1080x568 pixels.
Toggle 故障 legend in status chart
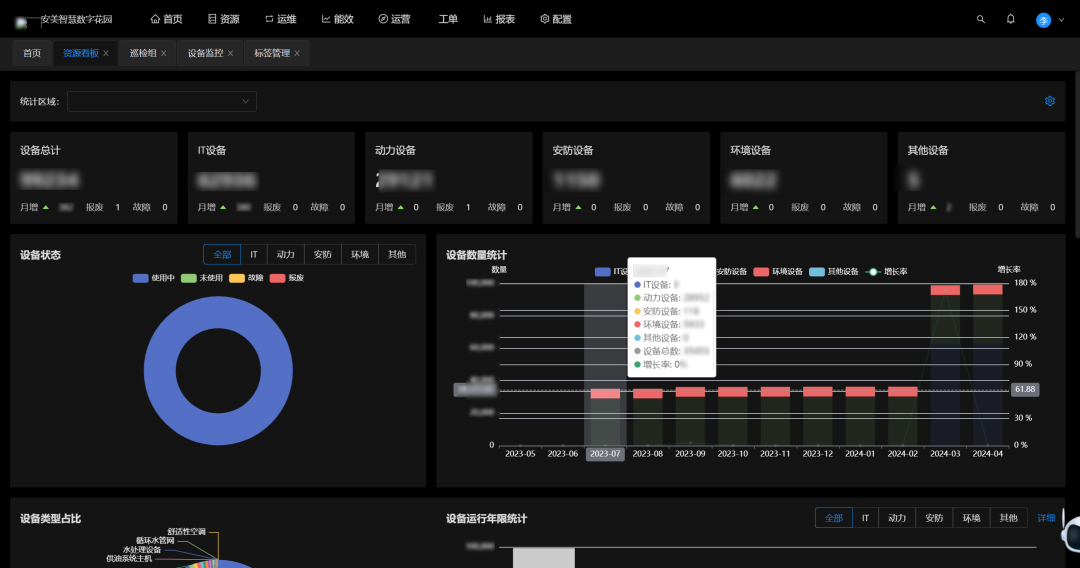247,278
